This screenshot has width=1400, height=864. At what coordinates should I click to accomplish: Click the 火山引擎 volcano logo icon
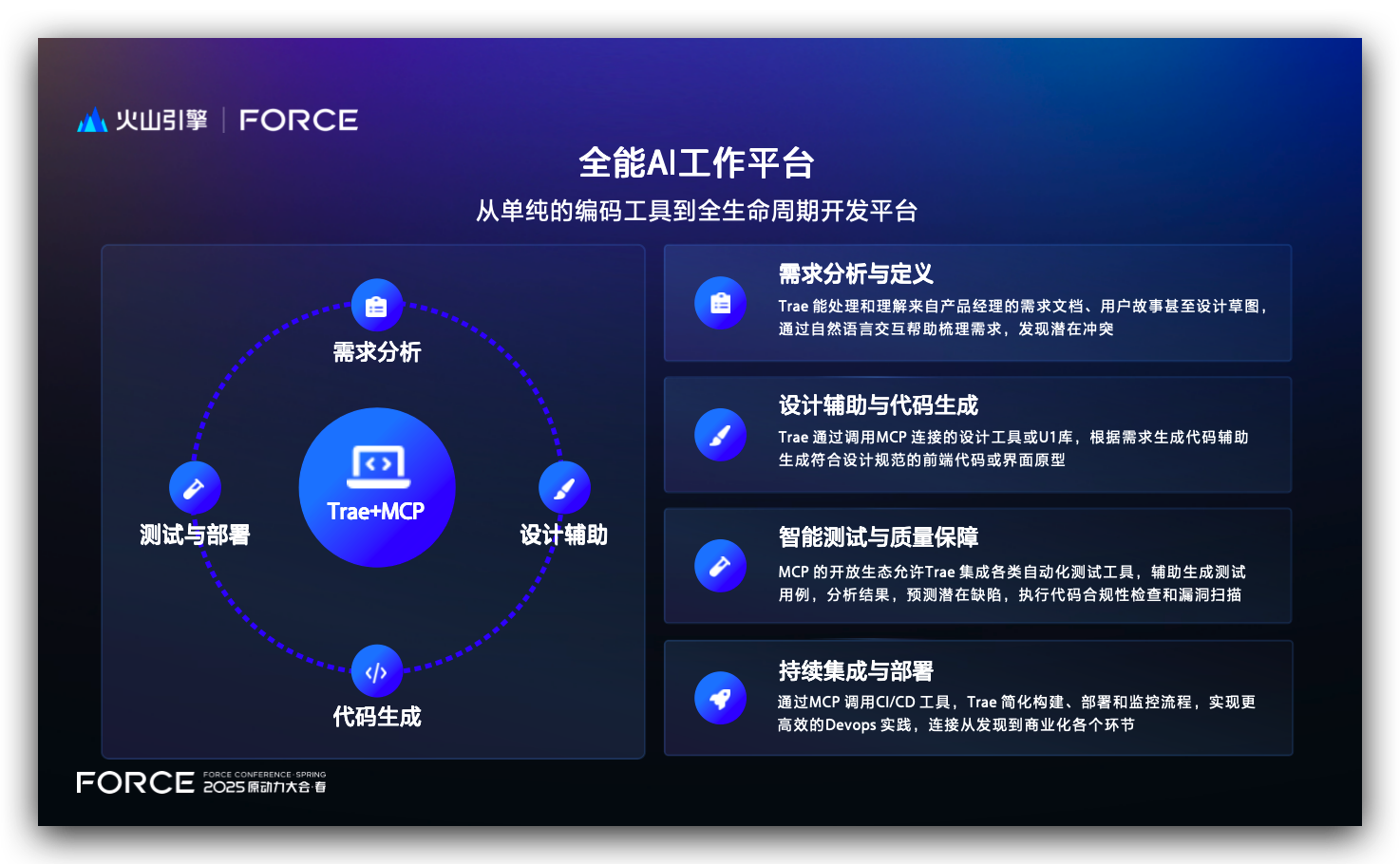pos(92,121)
